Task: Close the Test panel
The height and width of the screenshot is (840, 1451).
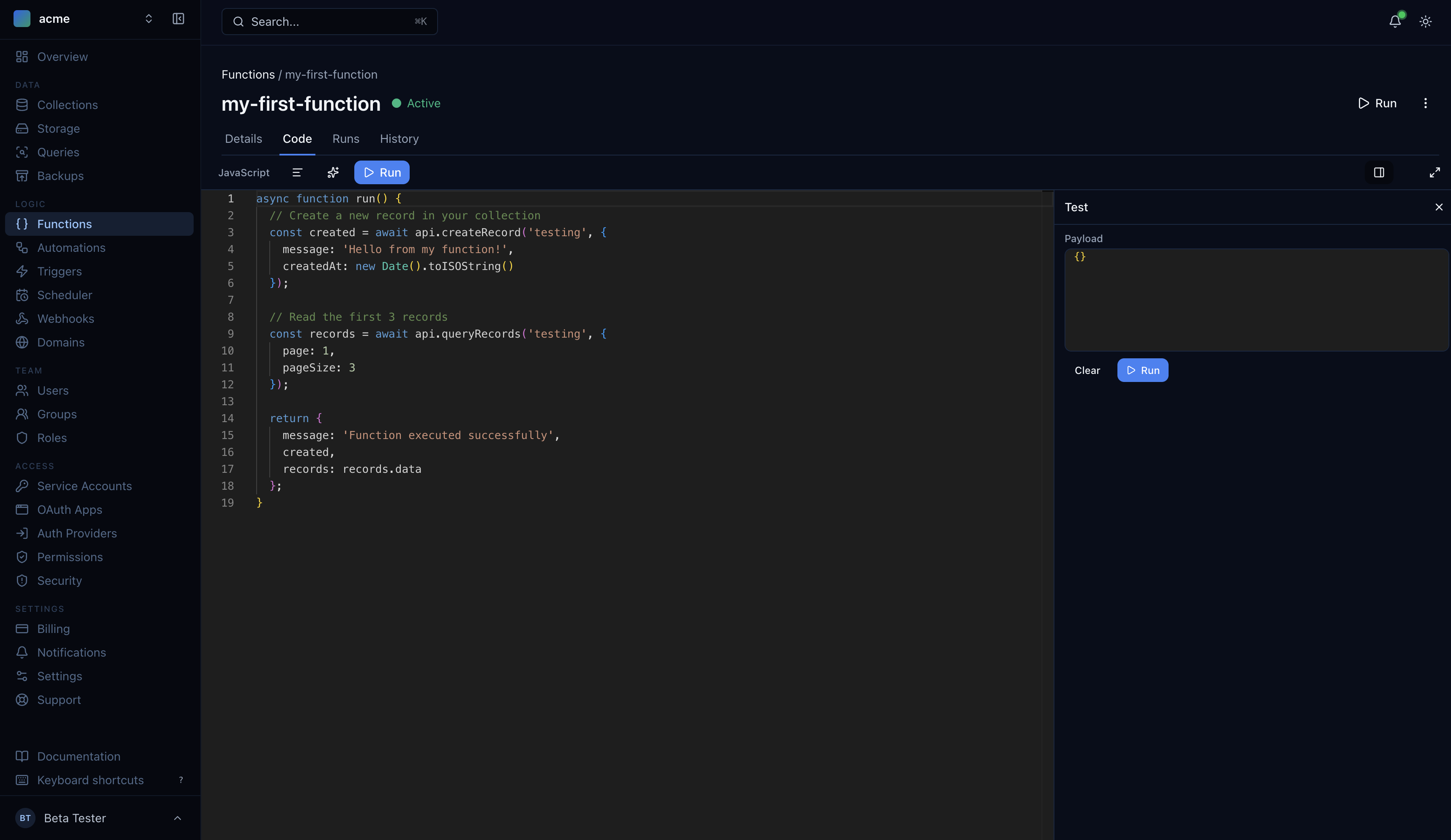Action: pos(1439,207)
